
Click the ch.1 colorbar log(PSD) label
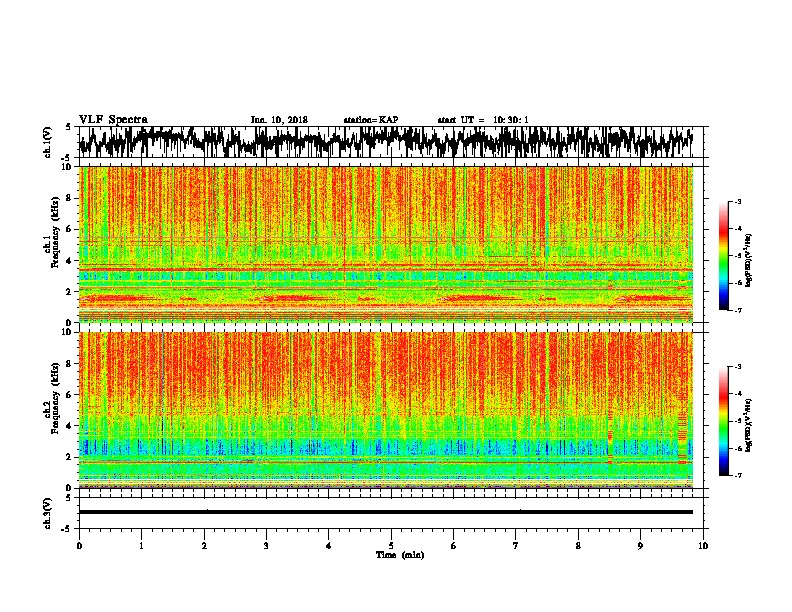click(x=749, y=260)
